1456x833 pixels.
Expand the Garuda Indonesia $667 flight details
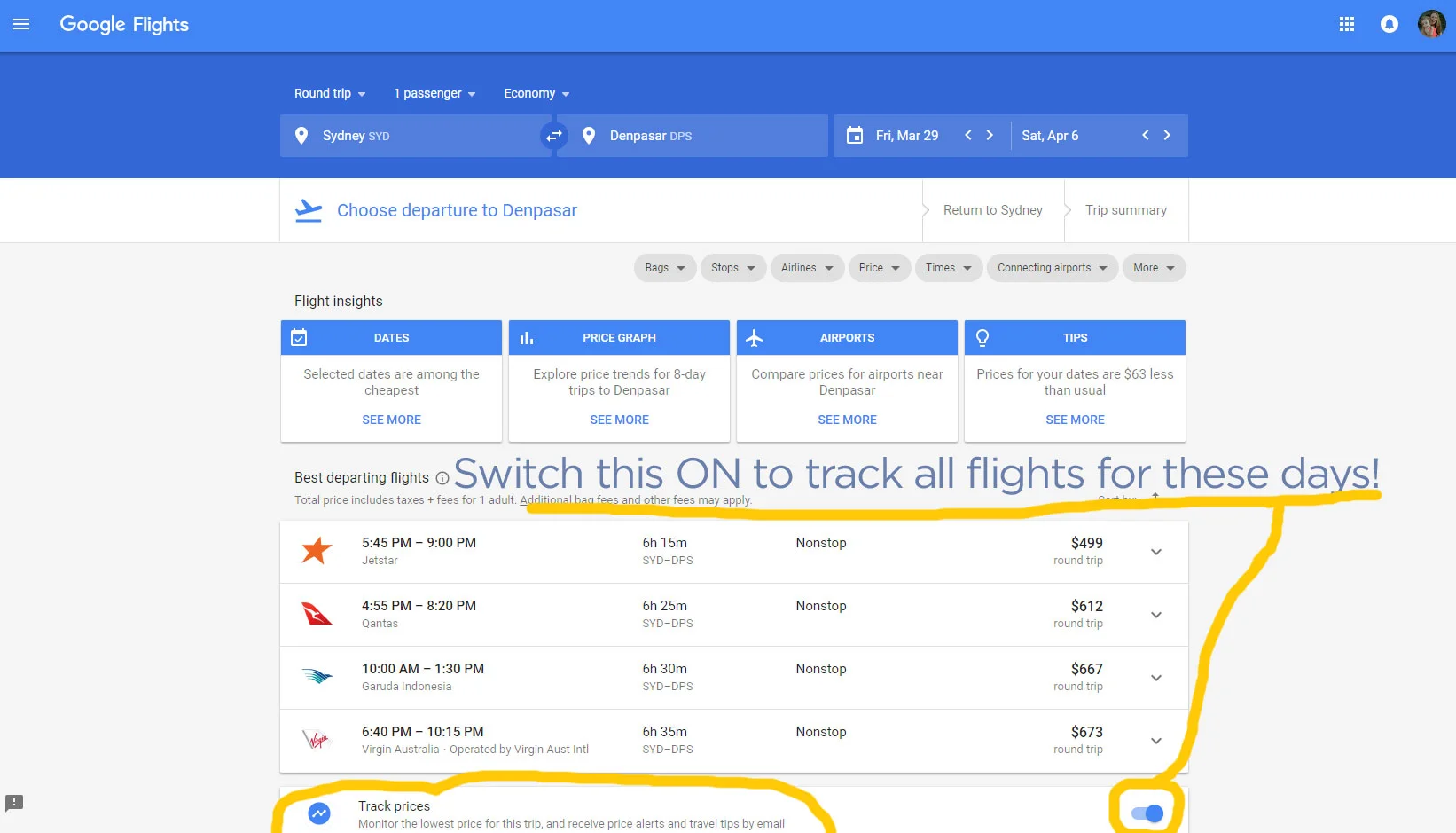click(x=1156, y=678)
